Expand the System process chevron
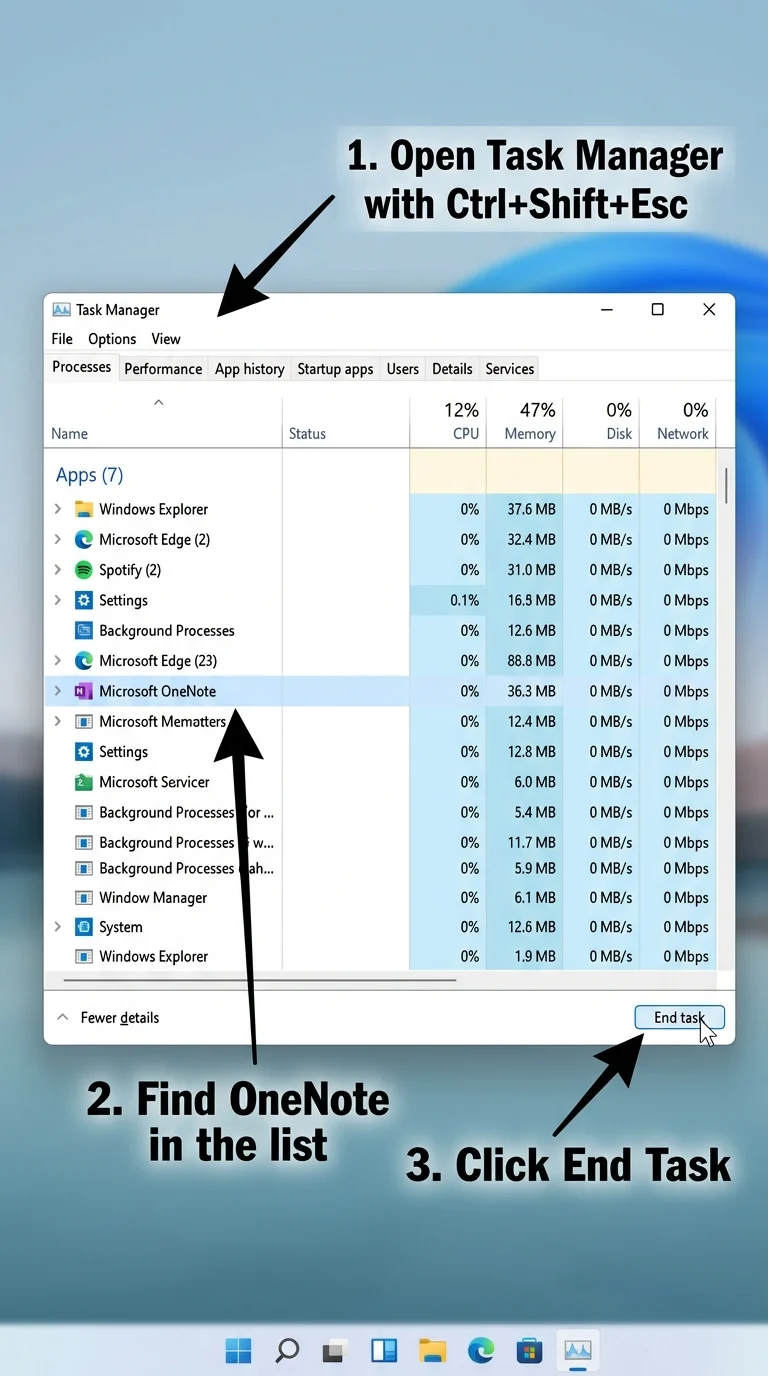Image resolution: width=768 pixels, height=1376 pixels. coord(58,927)
